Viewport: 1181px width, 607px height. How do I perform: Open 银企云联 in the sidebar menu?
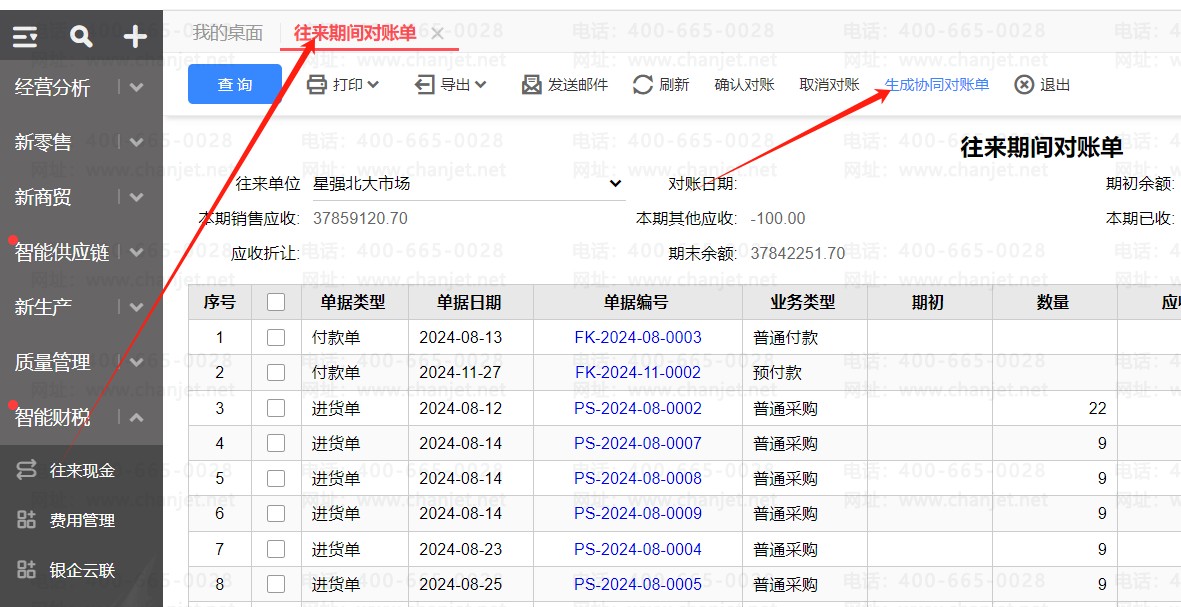point(82,570)
